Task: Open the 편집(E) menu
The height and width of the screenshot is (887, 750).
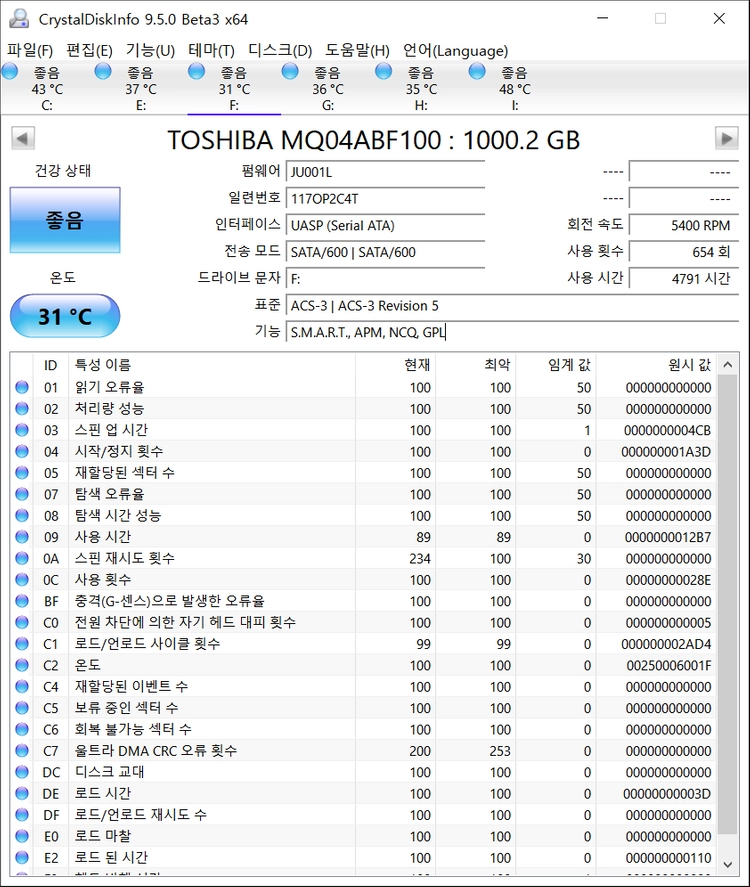Action: coord(89,50)
